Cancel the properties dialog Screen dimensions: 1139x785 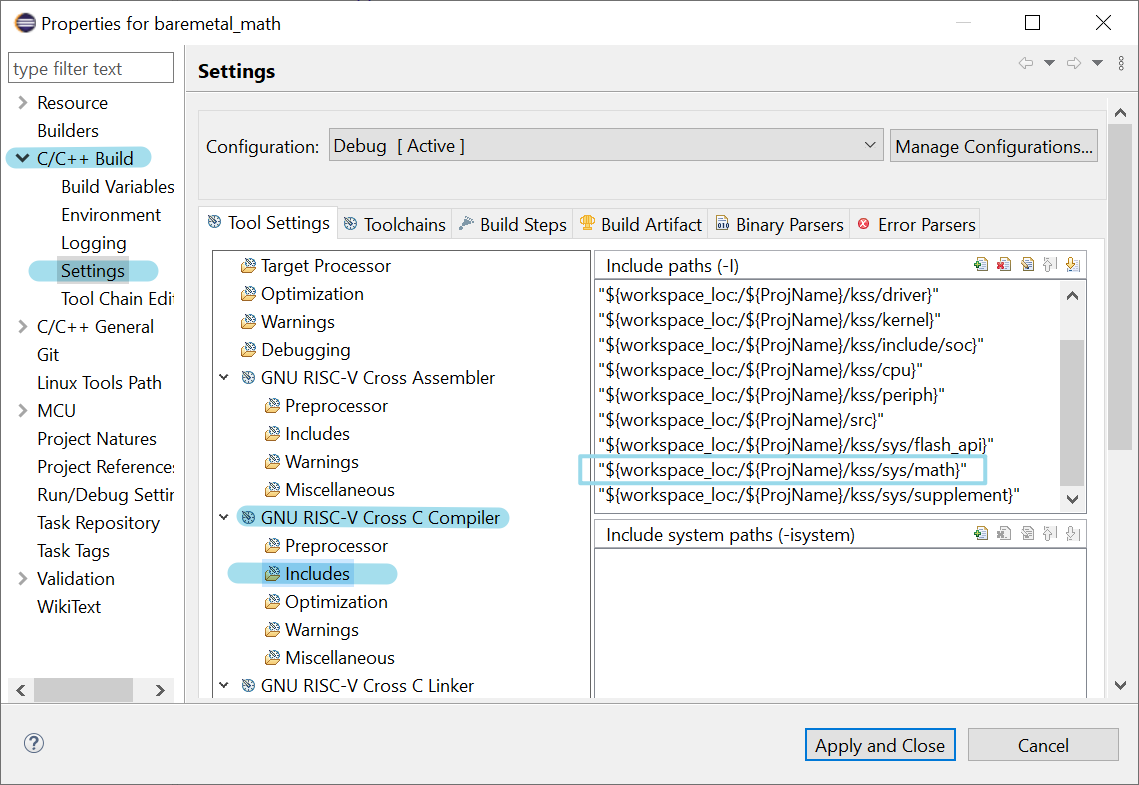[1043, 745]
